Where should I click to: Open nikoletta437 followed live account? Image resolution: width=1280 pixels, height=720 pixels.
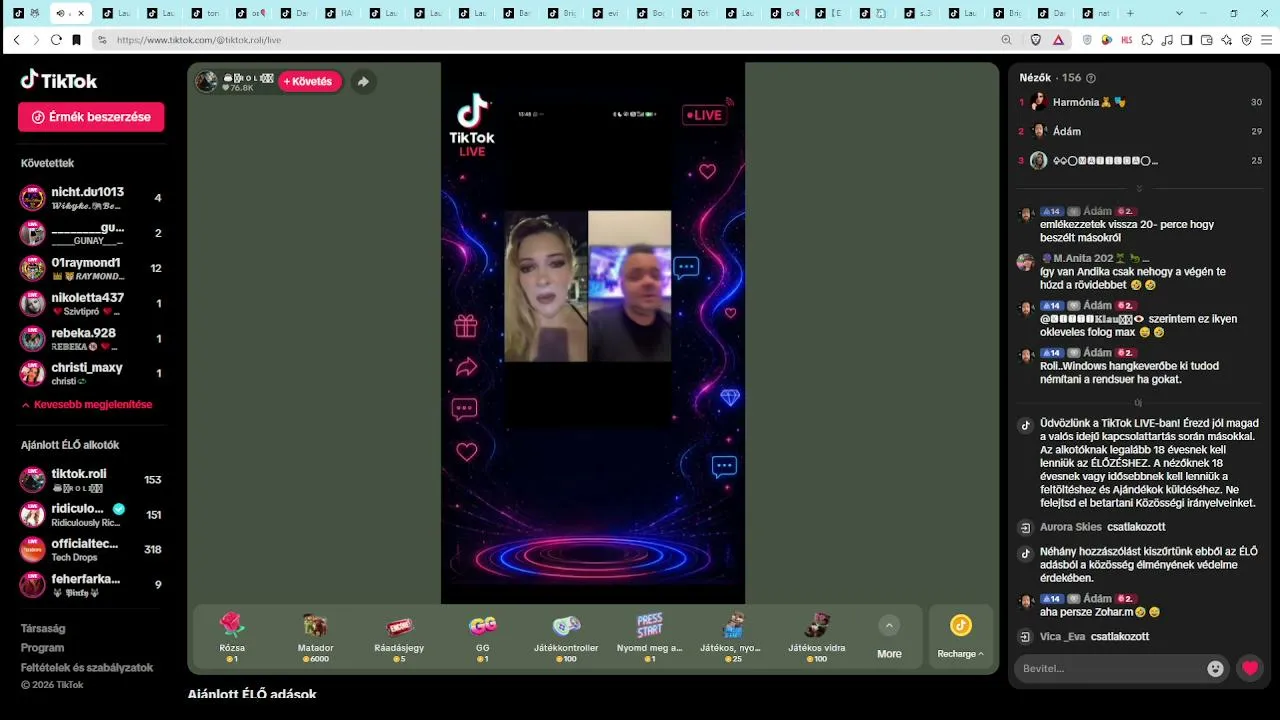click(91, 303)
